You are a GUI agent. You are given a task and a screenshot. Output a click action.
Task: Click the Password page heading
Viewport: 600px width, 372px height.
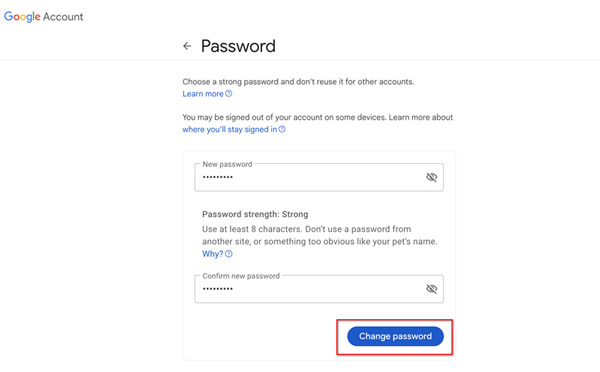coord(238,46)
